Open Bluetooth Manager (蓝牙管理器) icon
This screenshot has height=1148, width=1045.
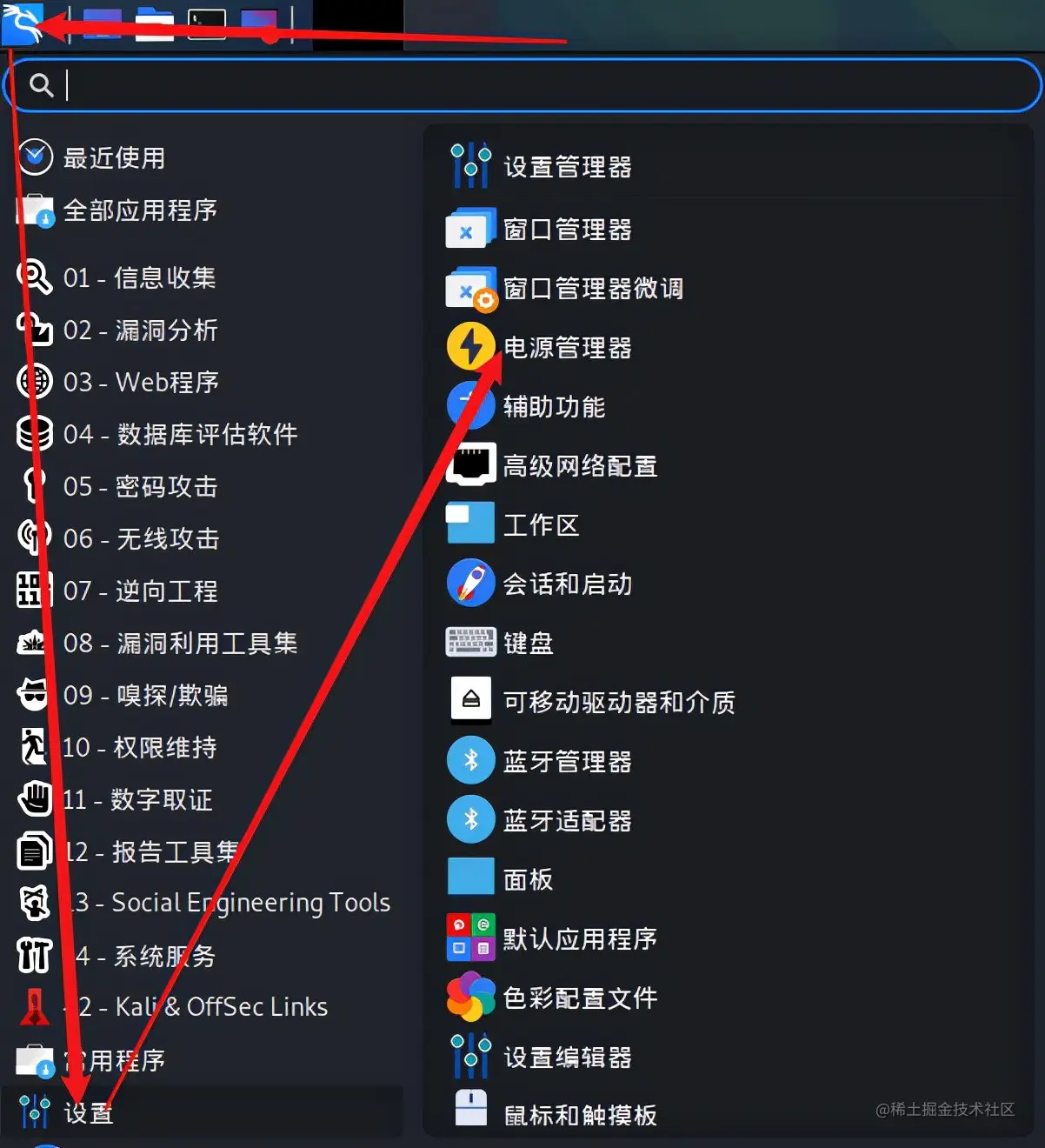[x=470, y=760]
